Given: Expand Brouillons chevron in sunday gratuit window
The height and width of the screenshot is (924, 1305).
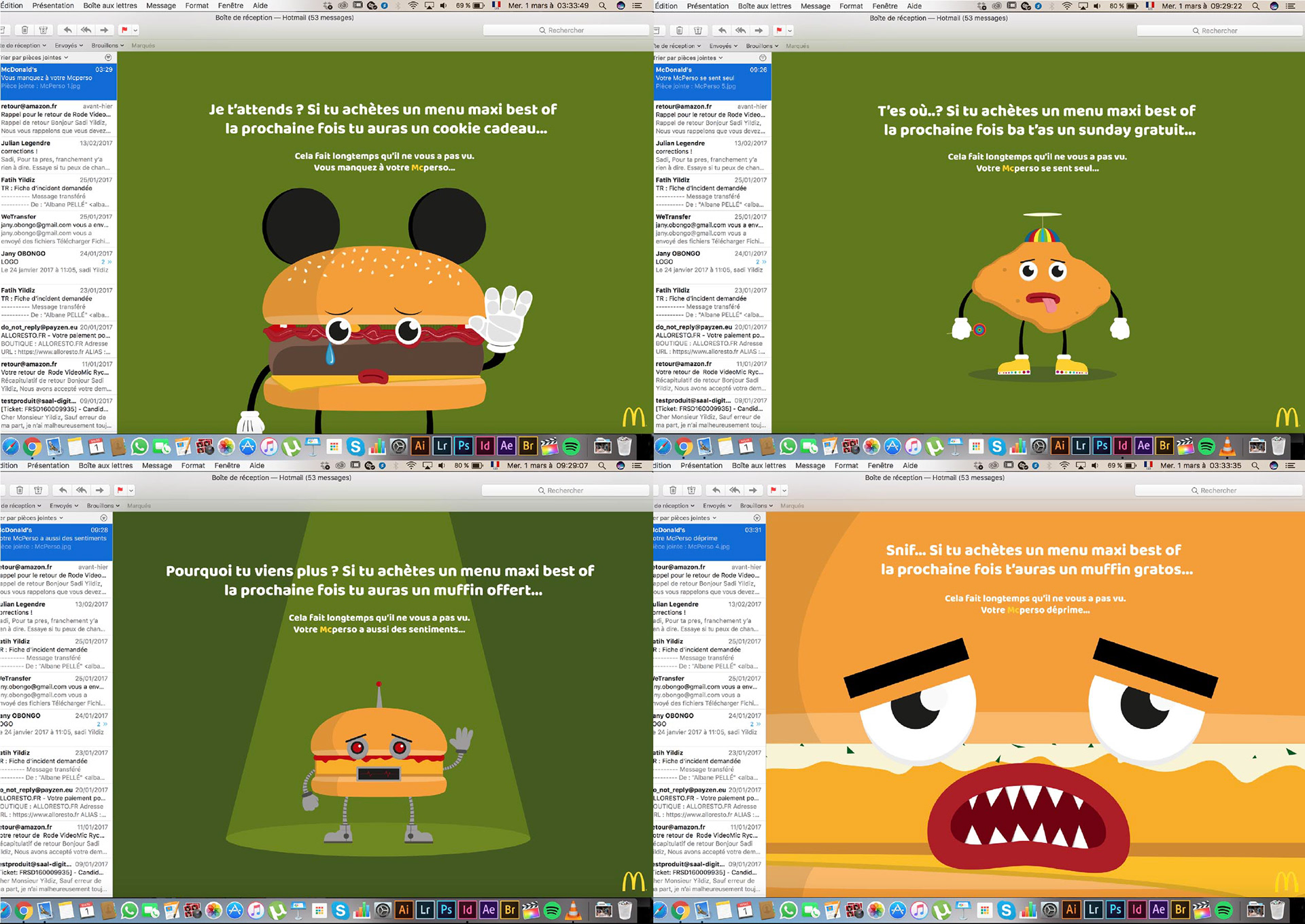Looking at the screenshot, I should [x=776, y=46].
